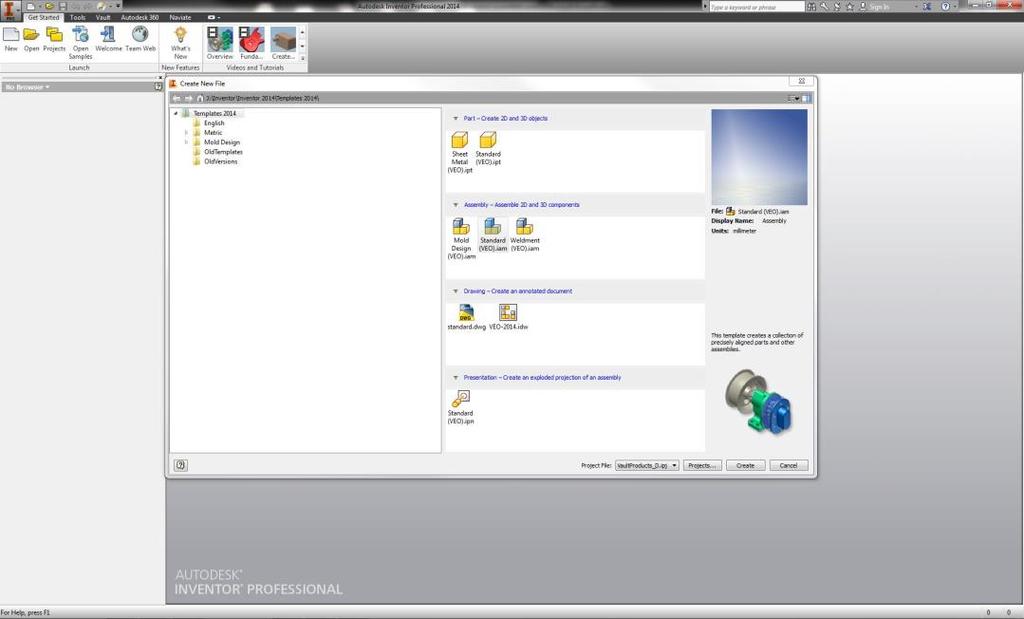Click Save in the quick access toolbar
1024x619 pixels.
click(63, 7)
